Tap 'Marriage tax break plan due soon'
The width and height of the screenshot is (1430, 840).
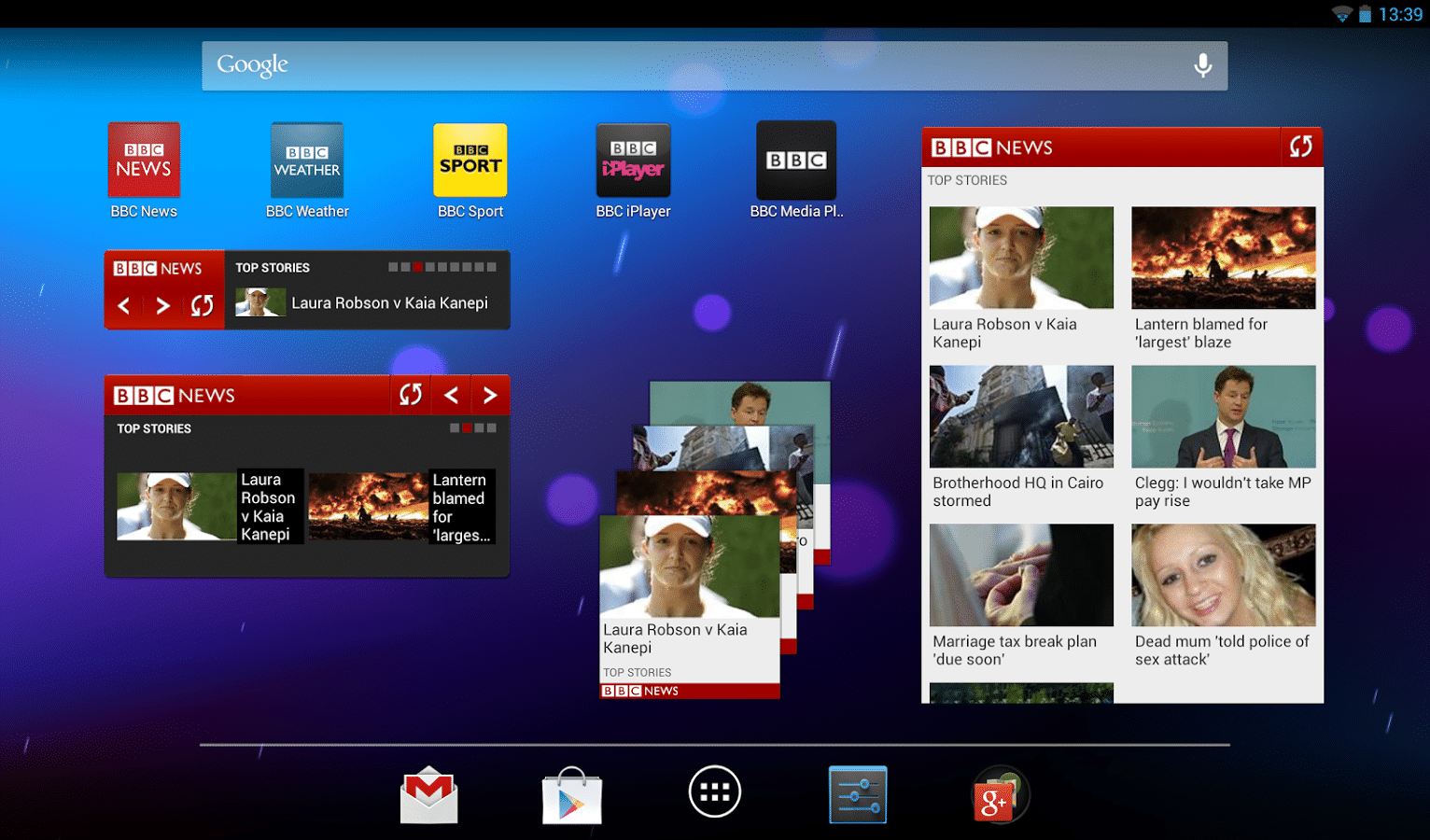coord(1015,651)
